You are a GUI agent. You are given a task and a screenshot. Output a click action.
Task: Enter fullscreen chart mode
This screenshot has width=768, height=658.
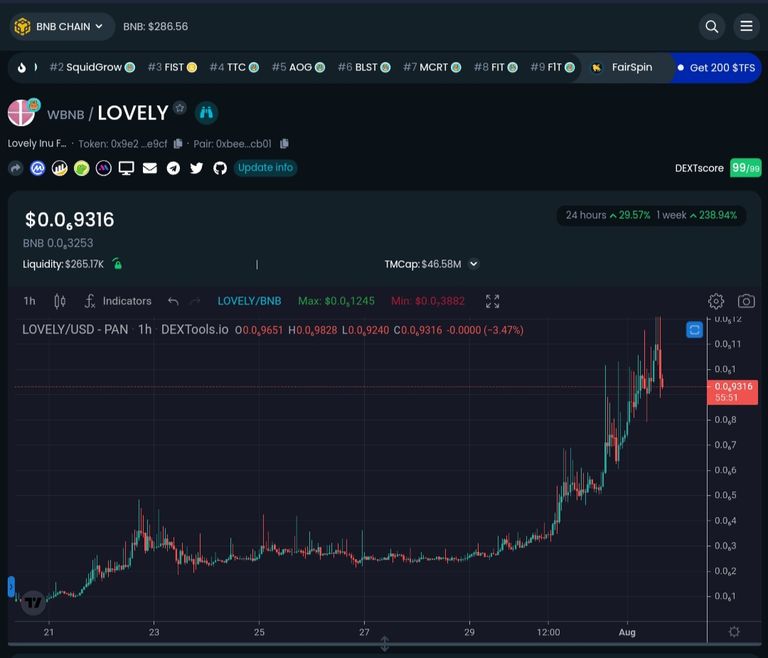(x=492, y=301)
